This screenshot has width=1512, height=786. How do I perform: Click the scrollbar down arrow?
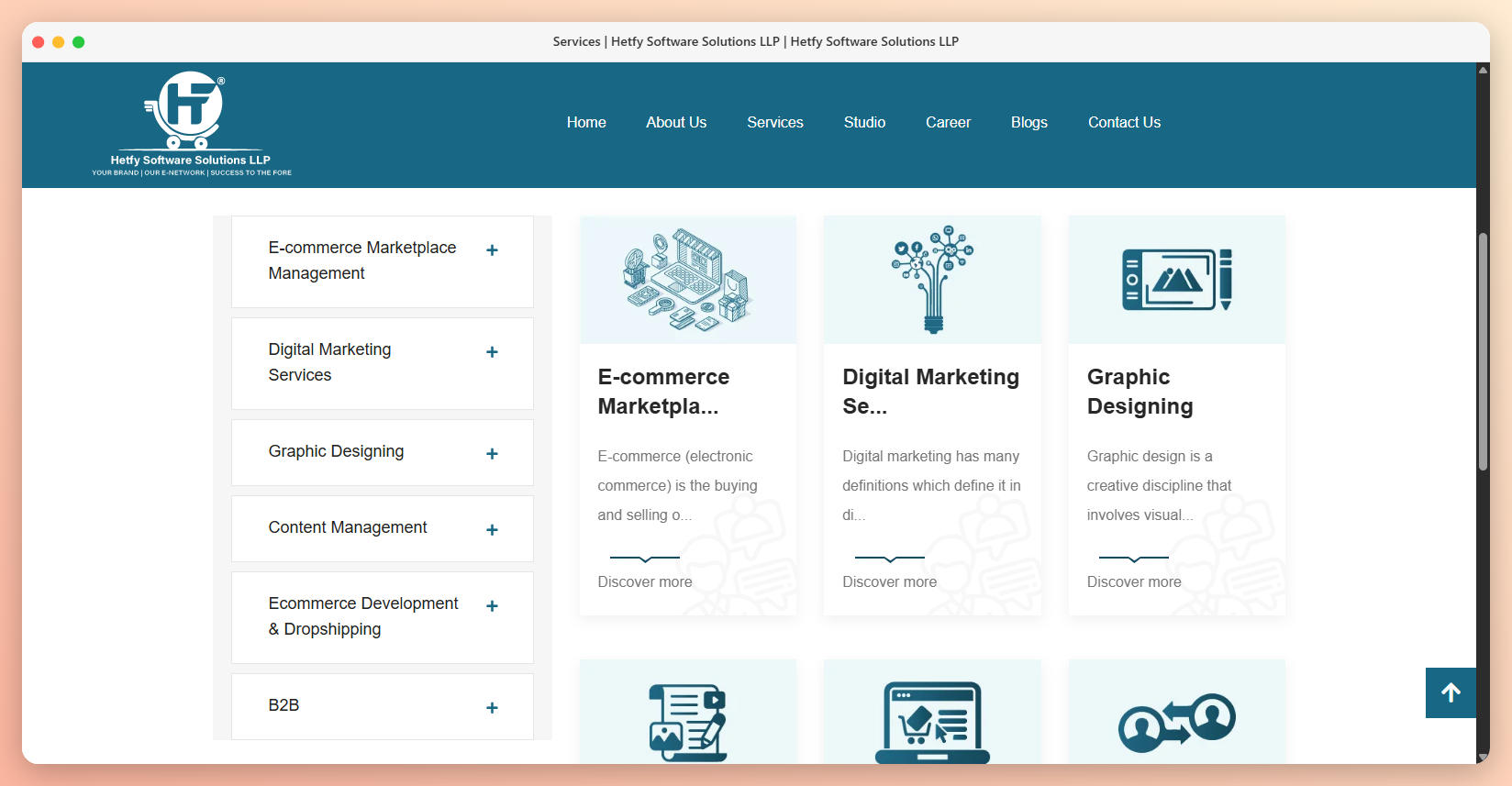pos(1483,757)
